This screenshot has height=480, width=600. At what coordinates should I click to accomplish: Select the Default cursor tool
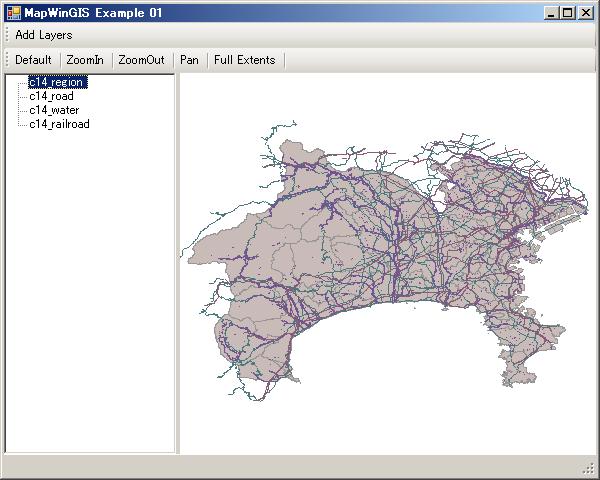pyautogui.click(x=33, y=60)
